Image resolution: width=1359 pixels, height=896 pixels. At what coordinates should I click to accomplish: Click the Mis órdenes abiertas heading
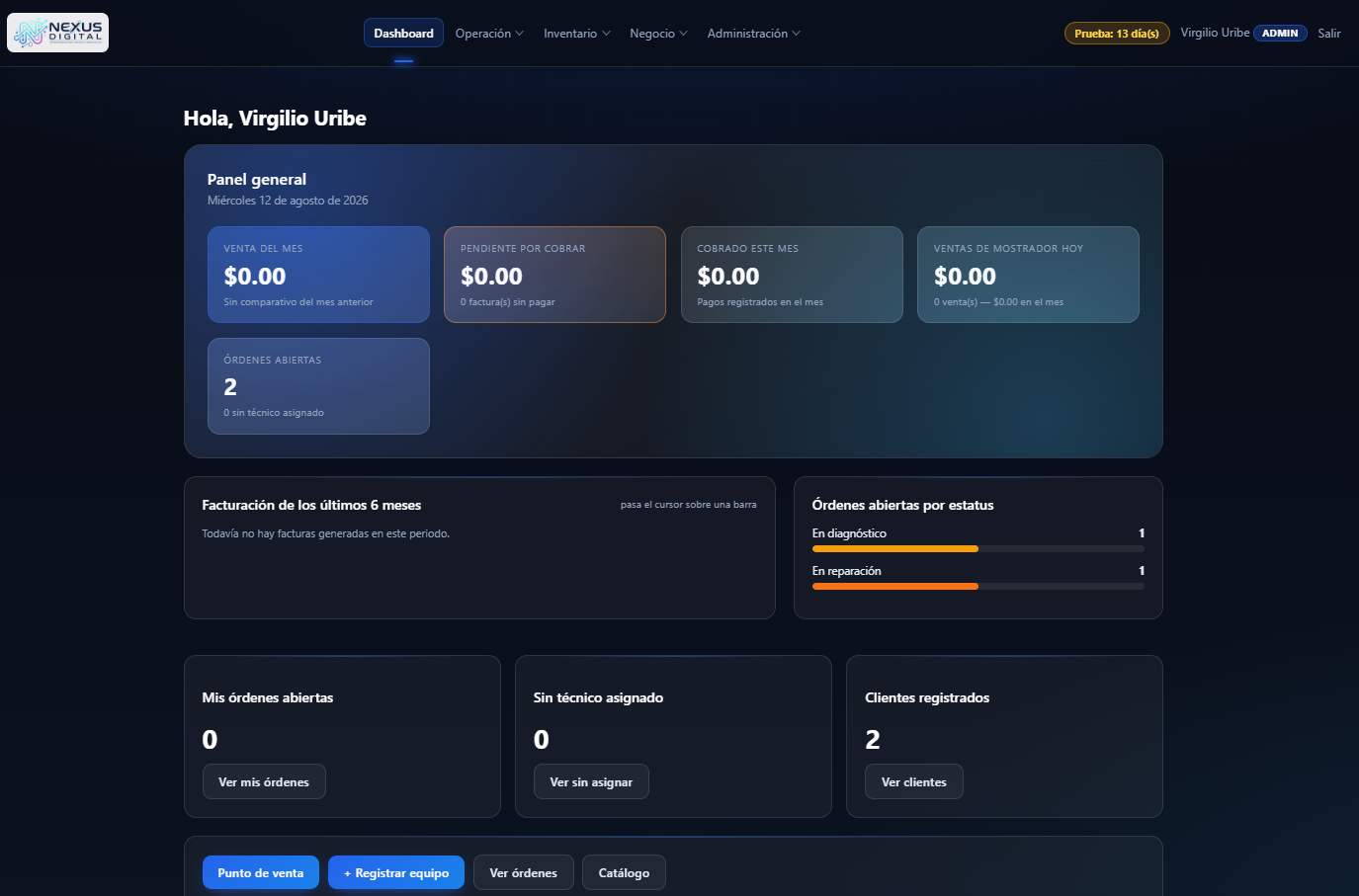point(268,697)
